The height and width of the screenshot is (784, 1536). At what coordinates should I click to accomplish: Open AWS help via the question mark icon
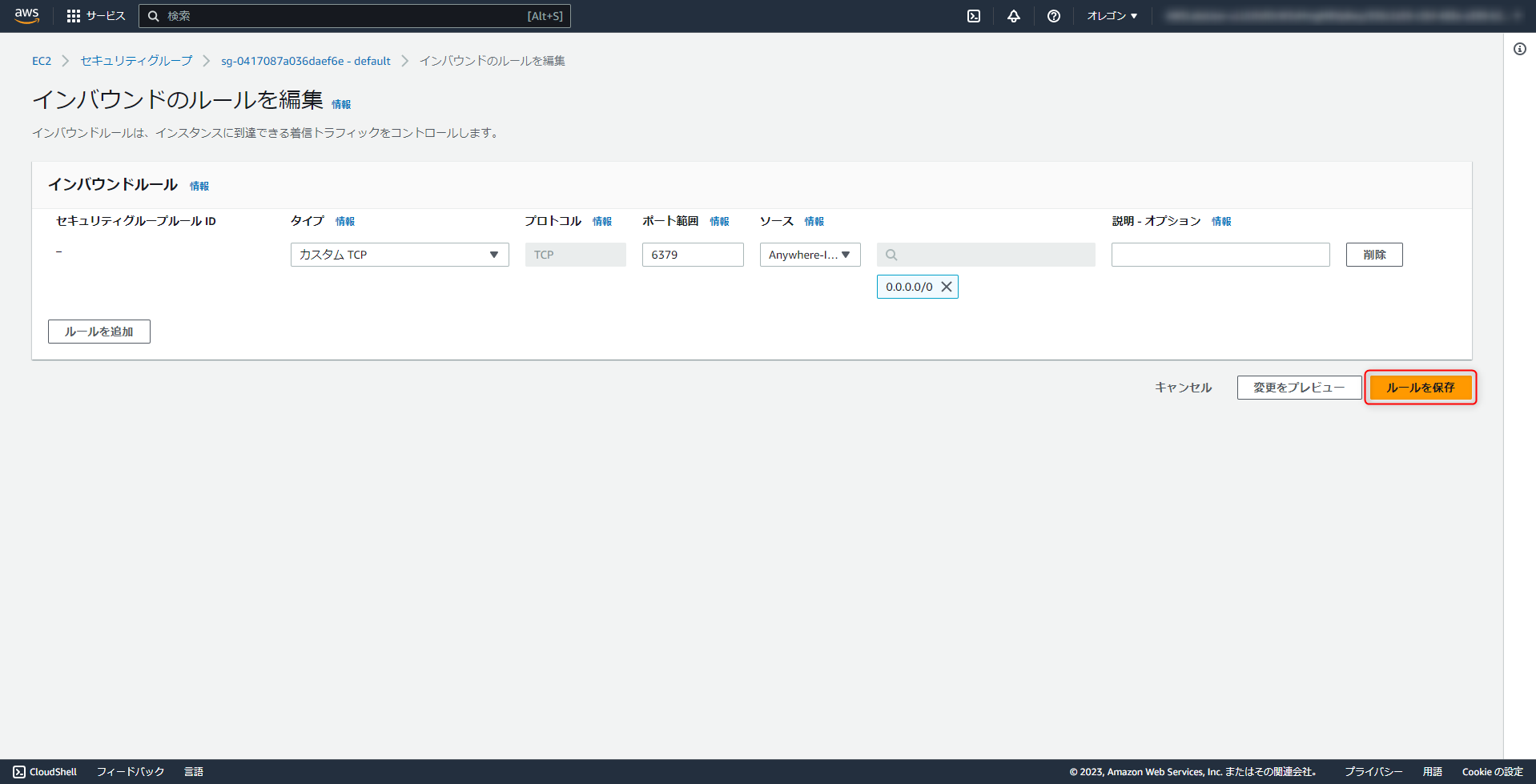point(1053,15)
